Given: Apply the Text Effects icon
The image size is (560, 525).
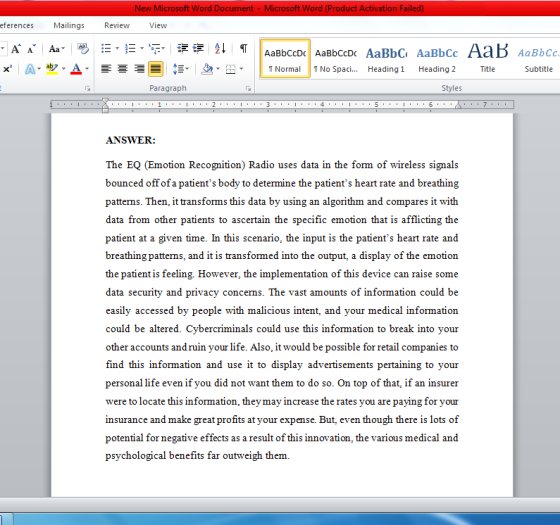Looking at the screenshot, I should (x=30, y=69).
